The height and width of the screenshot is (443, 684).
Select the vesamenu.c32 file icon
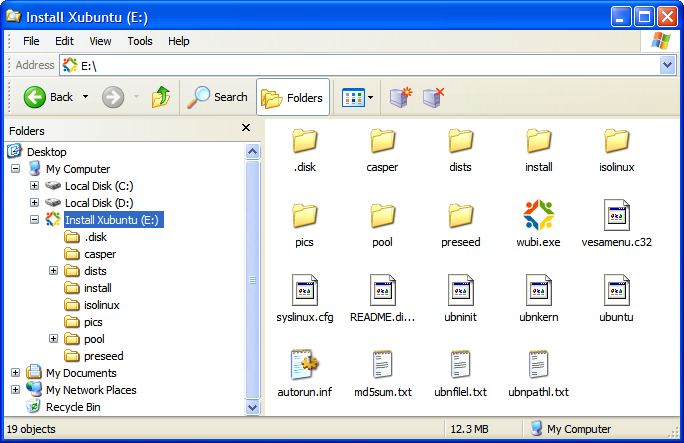617,215
